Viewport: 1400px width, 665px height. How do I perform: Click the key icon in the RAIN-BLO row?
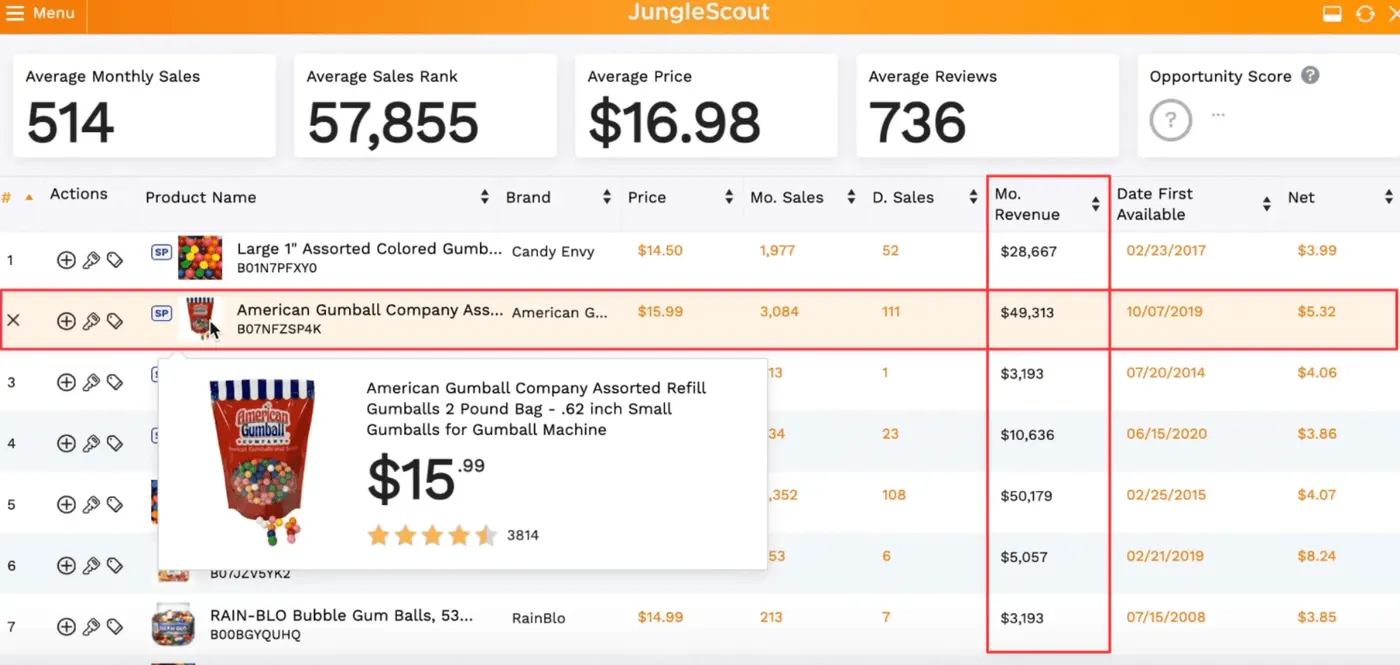point(91,627)
